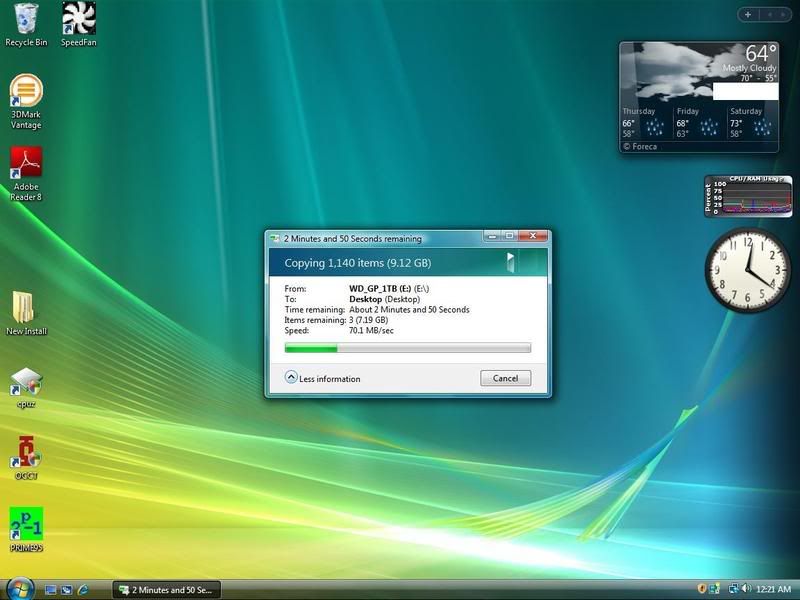Click the 'WD_GP_1TB (E:)' source text
The height and width of the screenshot is (600, 800).
[380, 289]
